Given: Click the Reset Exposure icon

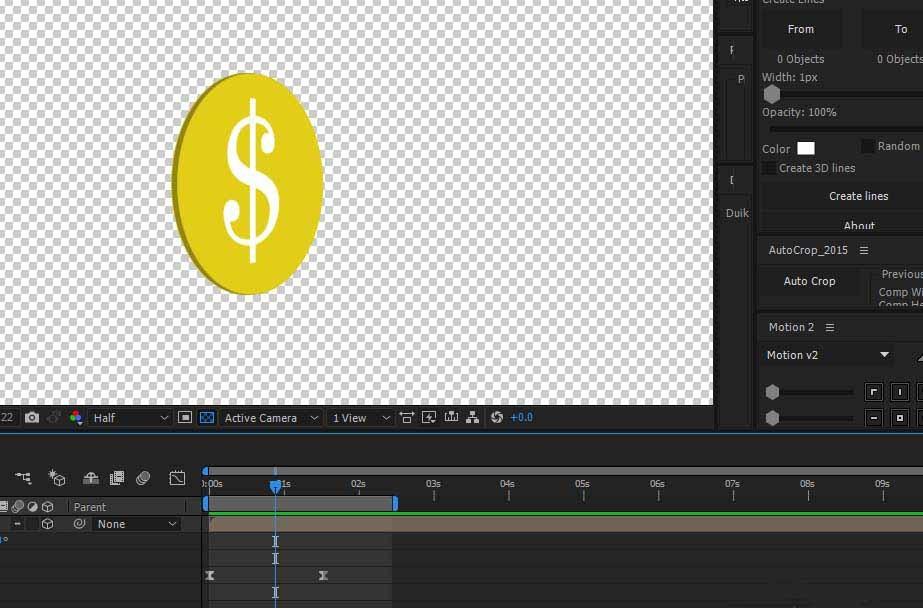Looking at the screenshot, I should [x=497, y=418].
